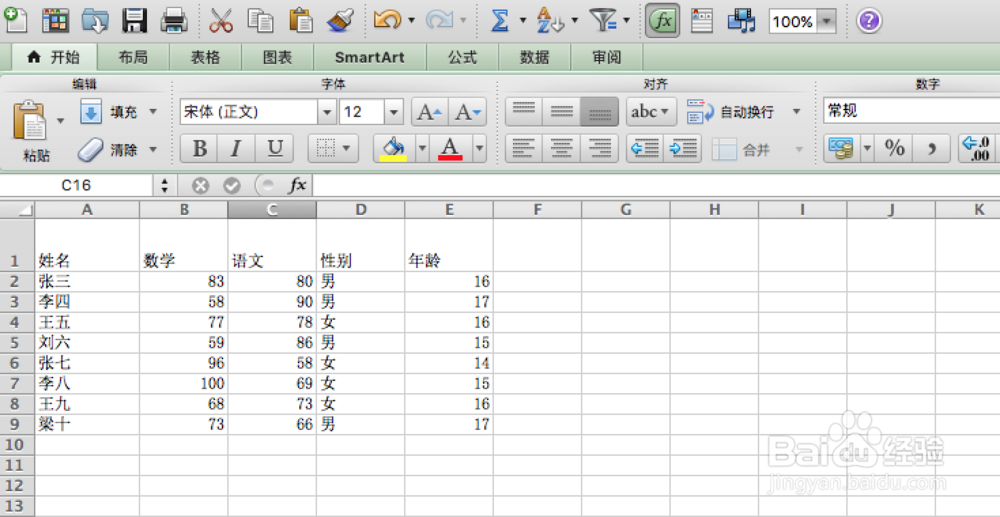Screen dimensions: 1000x517
Task: Open the abc text orientation dropdown
Action: click(651, 112)
